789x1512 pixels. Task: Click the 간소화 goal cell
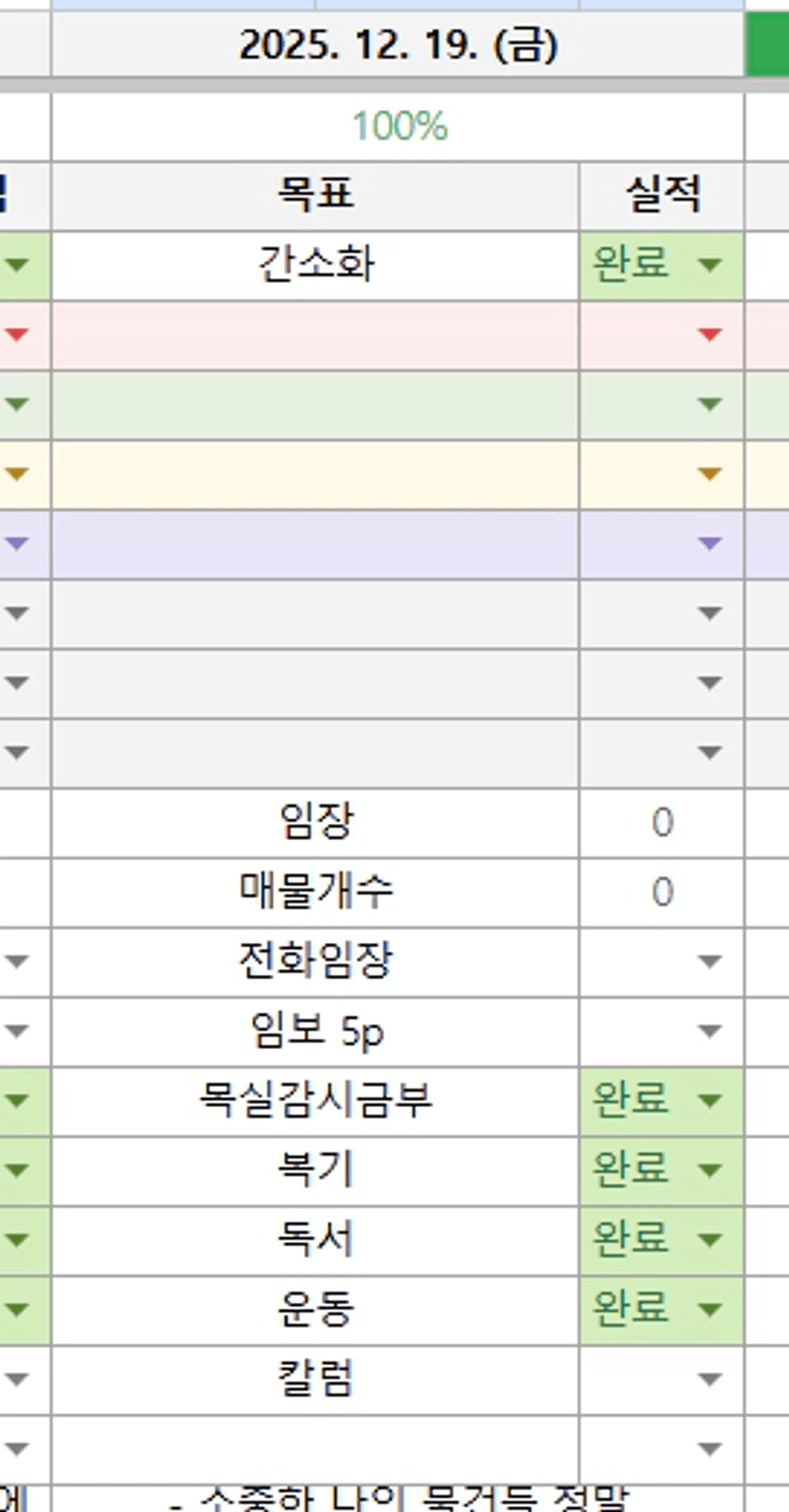(x=315, y=264)
